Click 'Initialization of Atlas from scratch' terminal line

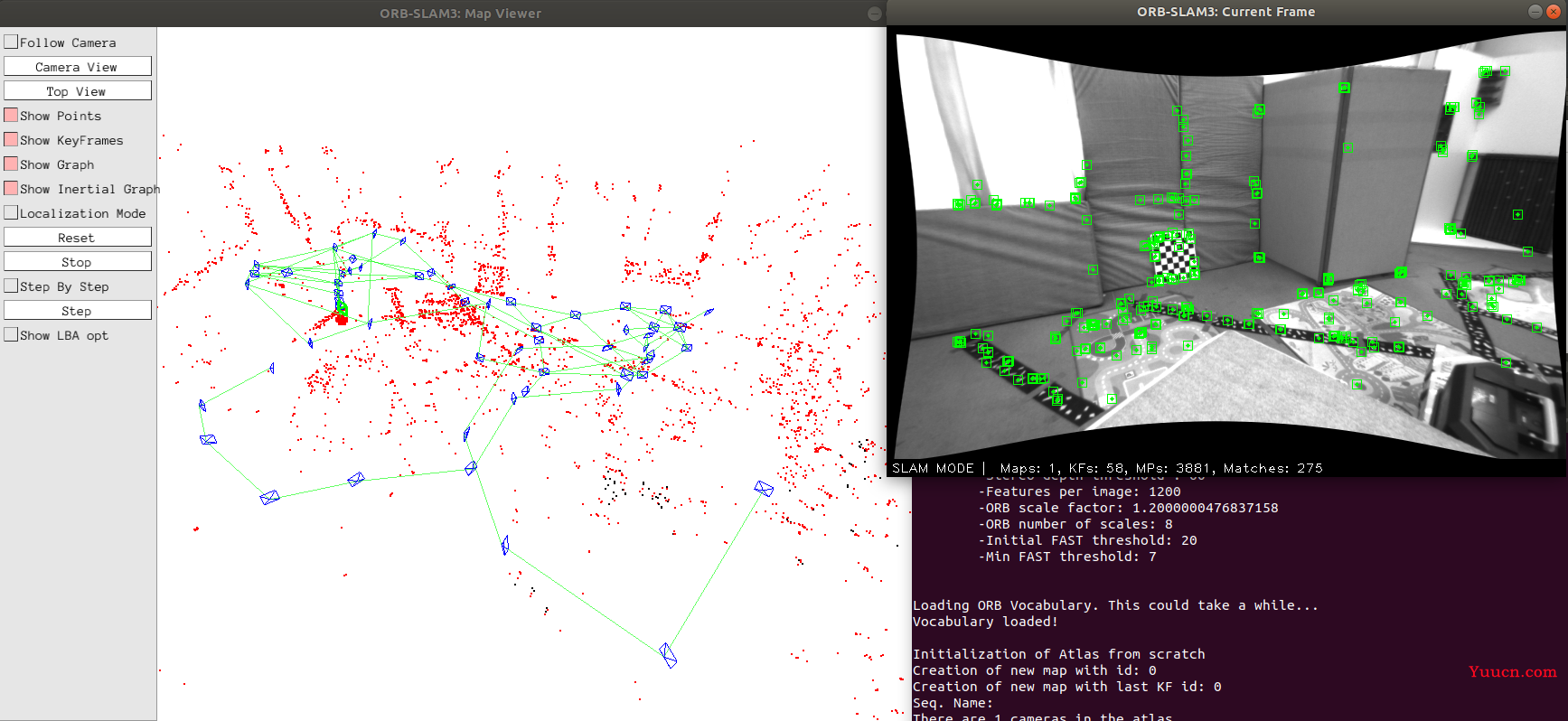tap(1059, 654)
